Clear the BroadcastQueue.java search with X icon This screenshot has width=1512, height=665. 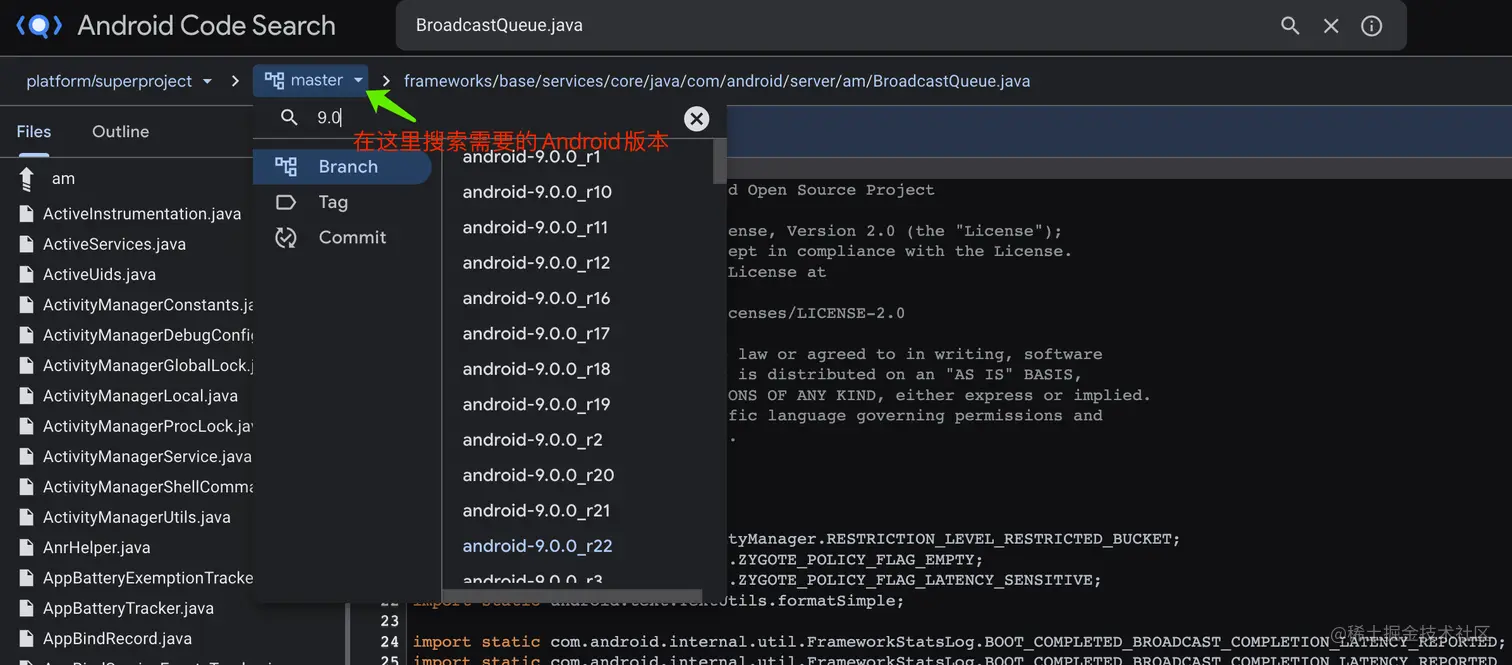[1331, 26]
